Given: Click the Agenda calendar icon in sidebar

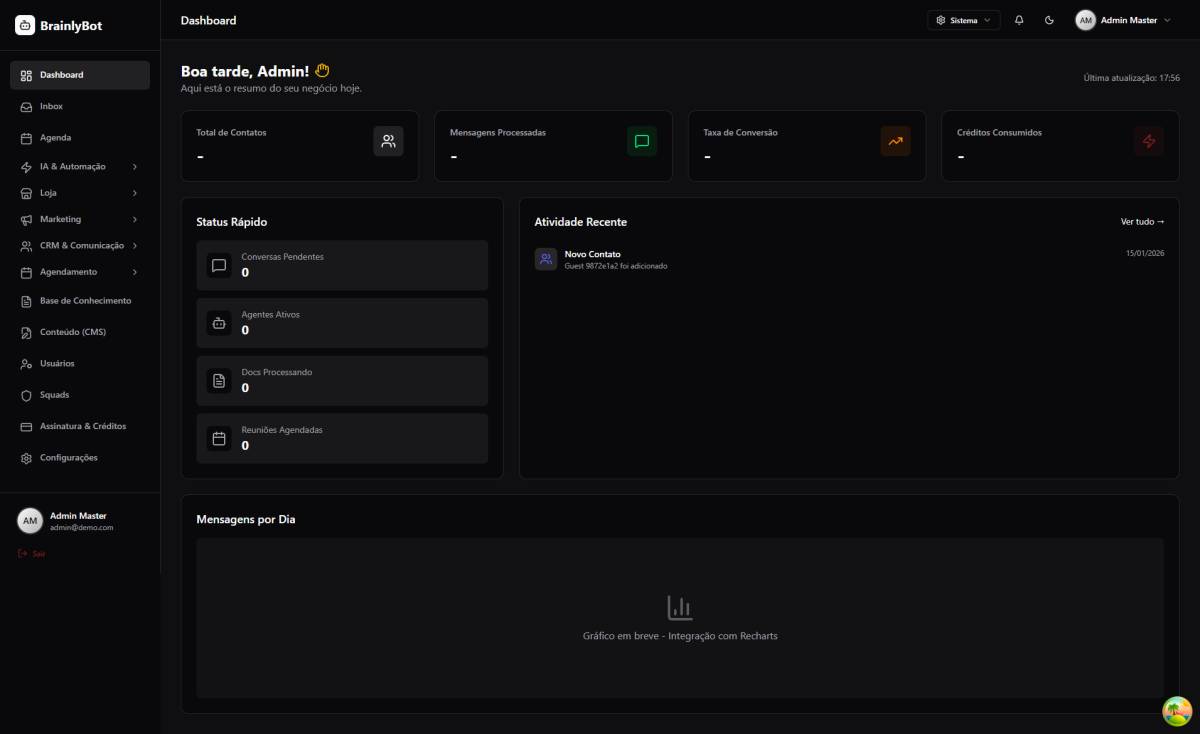Looking at the screenshot, I should (27, 138).
